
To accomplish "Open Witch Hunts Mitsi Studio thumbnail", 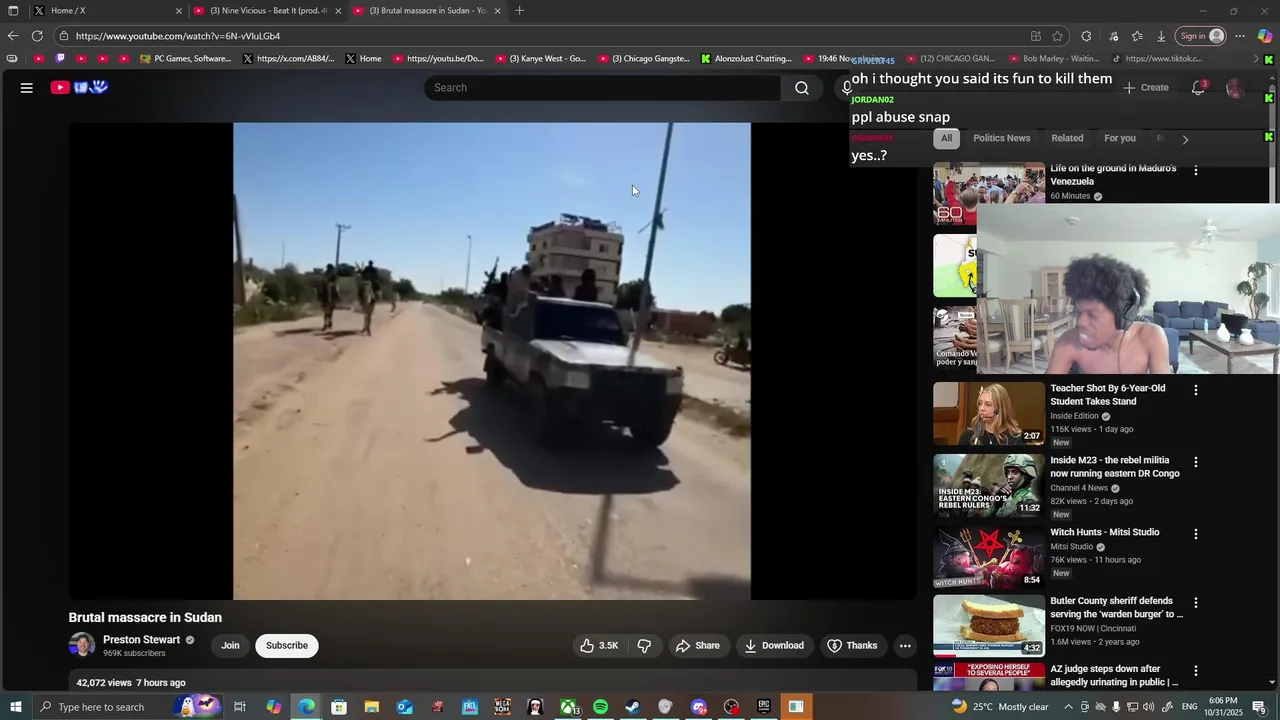I will pos(989,558).
